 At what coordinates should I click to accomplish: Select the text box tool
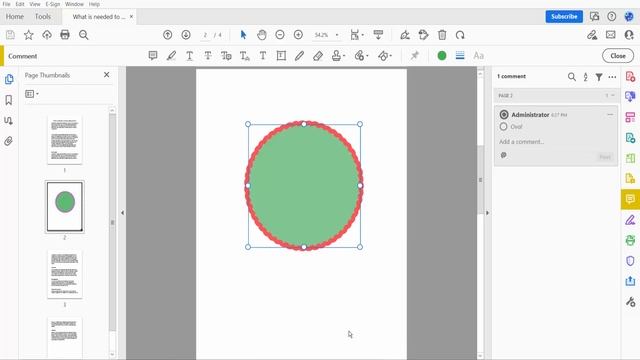(x=281, y=56)
